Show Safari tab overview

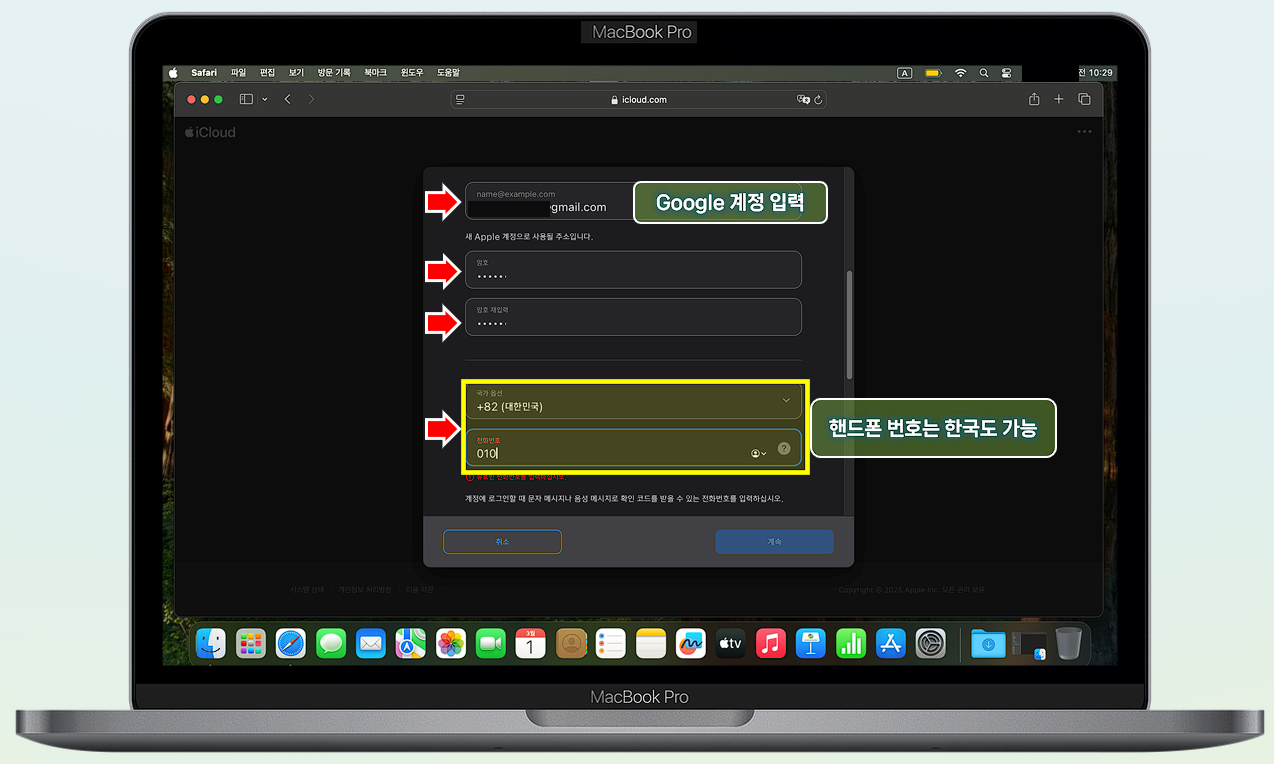(x=1084, y=99)
